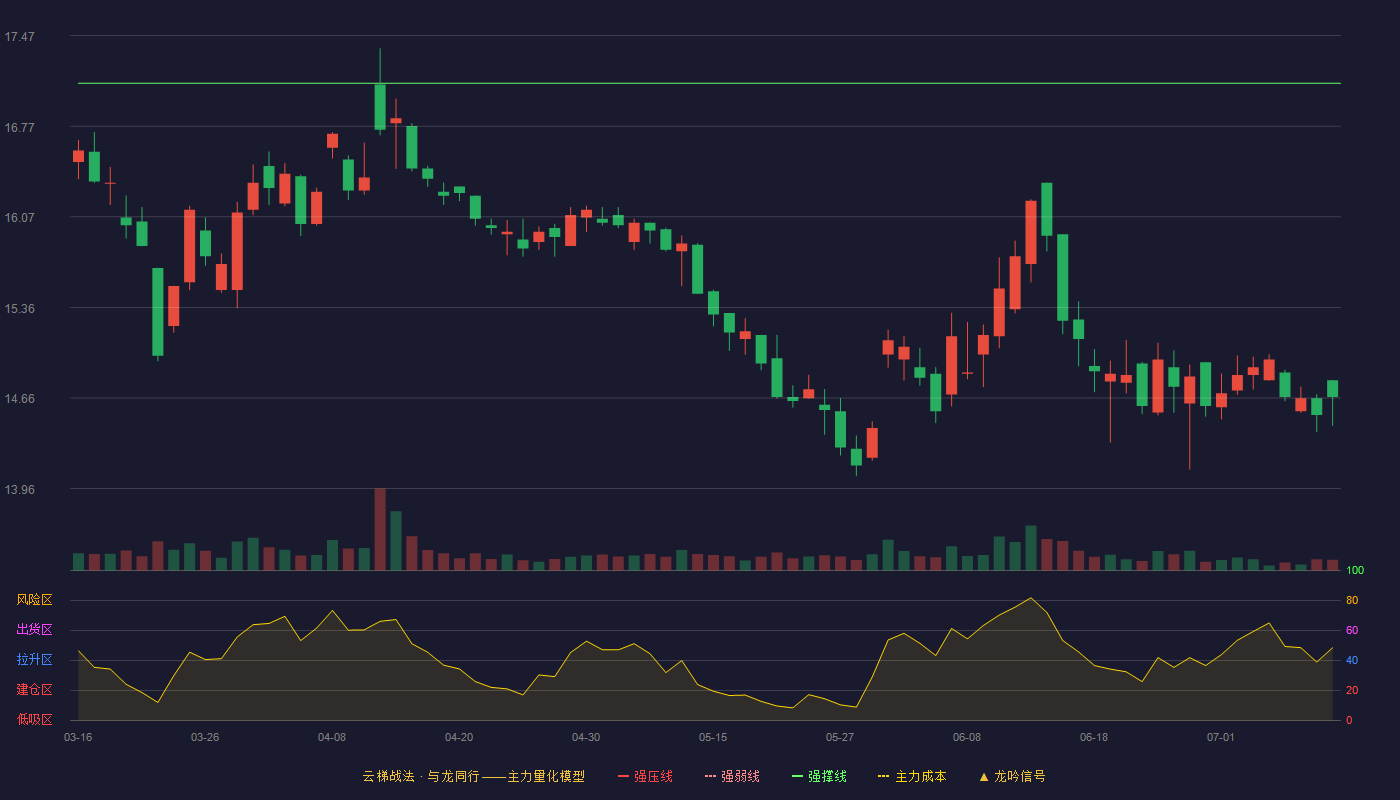The width and height of the screenshot is (1400, 800).
Task: Click the 05-27 date label
Action: (x=840, y=737)
